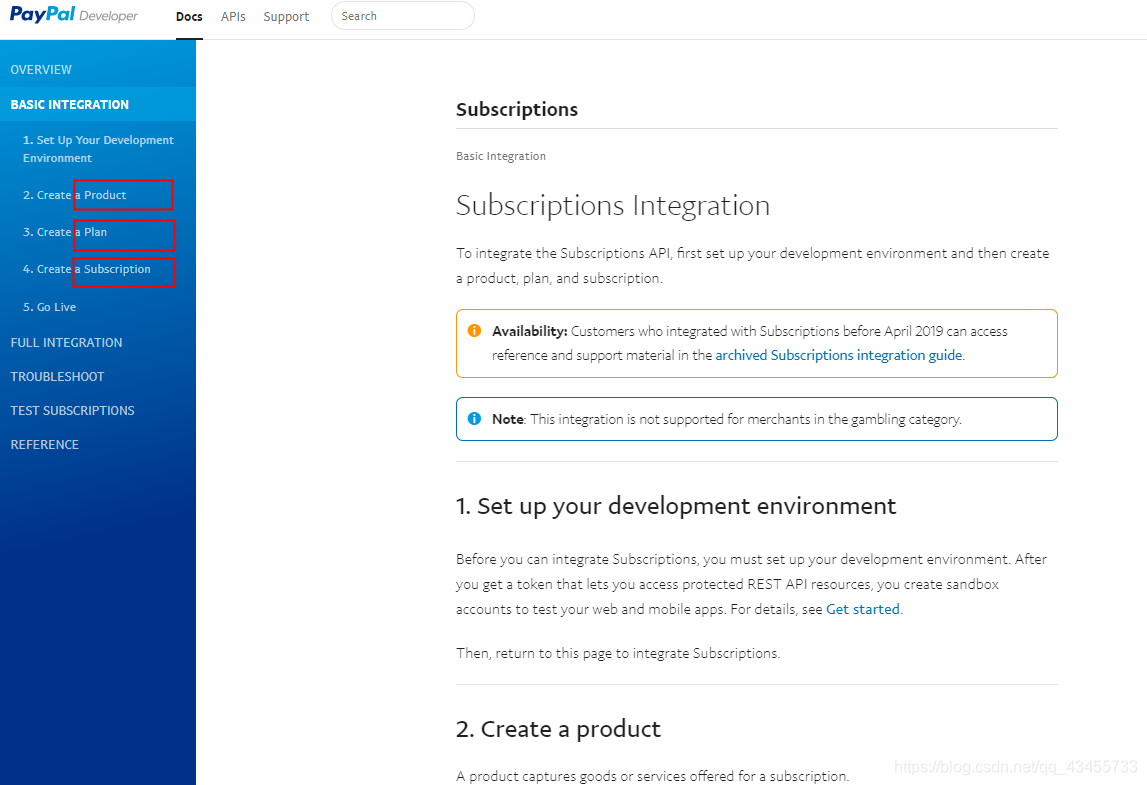Open the APIs tab
1147x785 pixels.
click(233, 16)
